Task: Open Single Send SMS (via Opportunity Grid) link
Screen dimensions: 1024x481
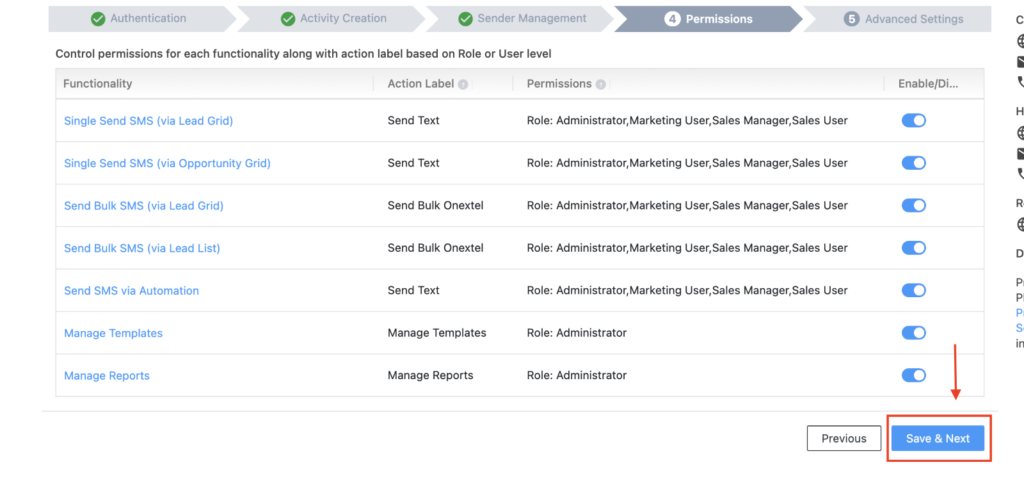Action: [167, 163]
